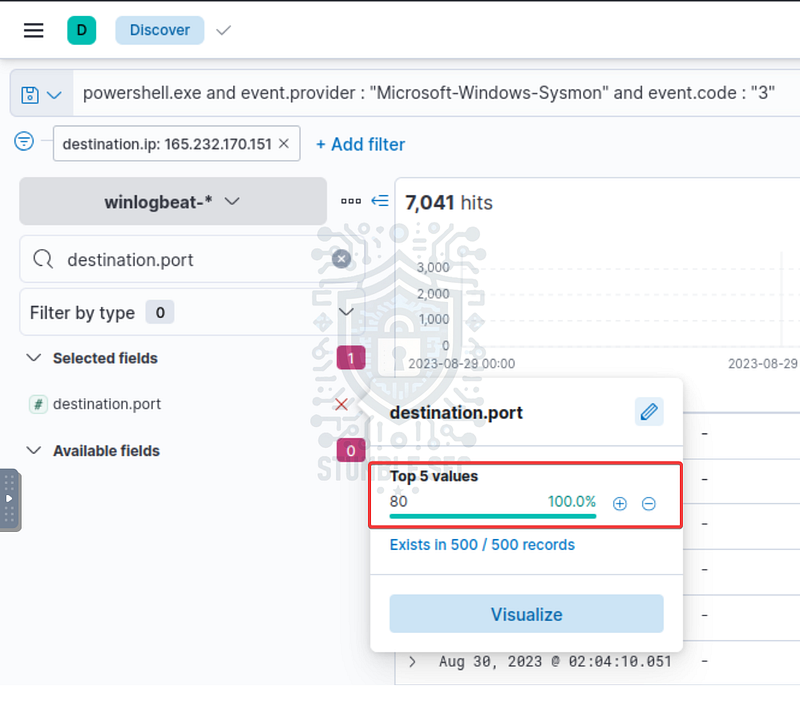Open the winlogbeat-* index pattern dropdown
This screenshot has height=709, width=800.
[x=173, y=201]
